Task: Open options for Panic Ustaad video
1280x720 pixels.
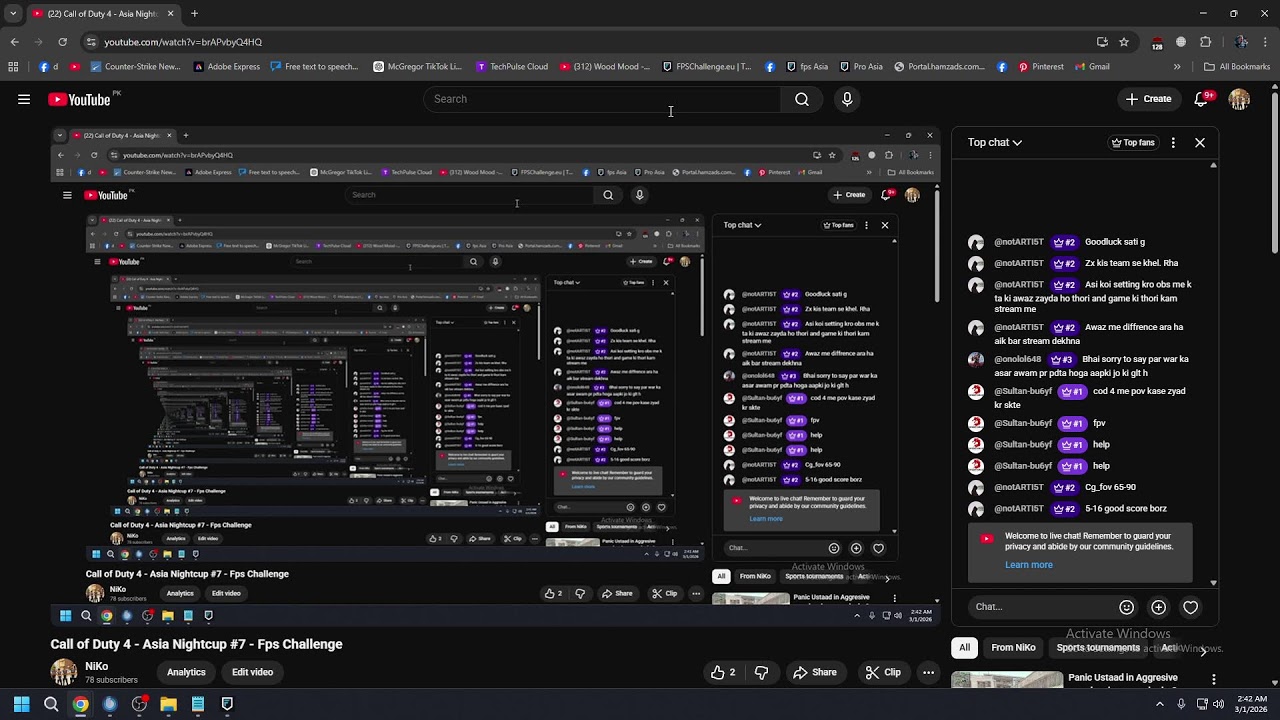Action: [x=1214, y=679]
